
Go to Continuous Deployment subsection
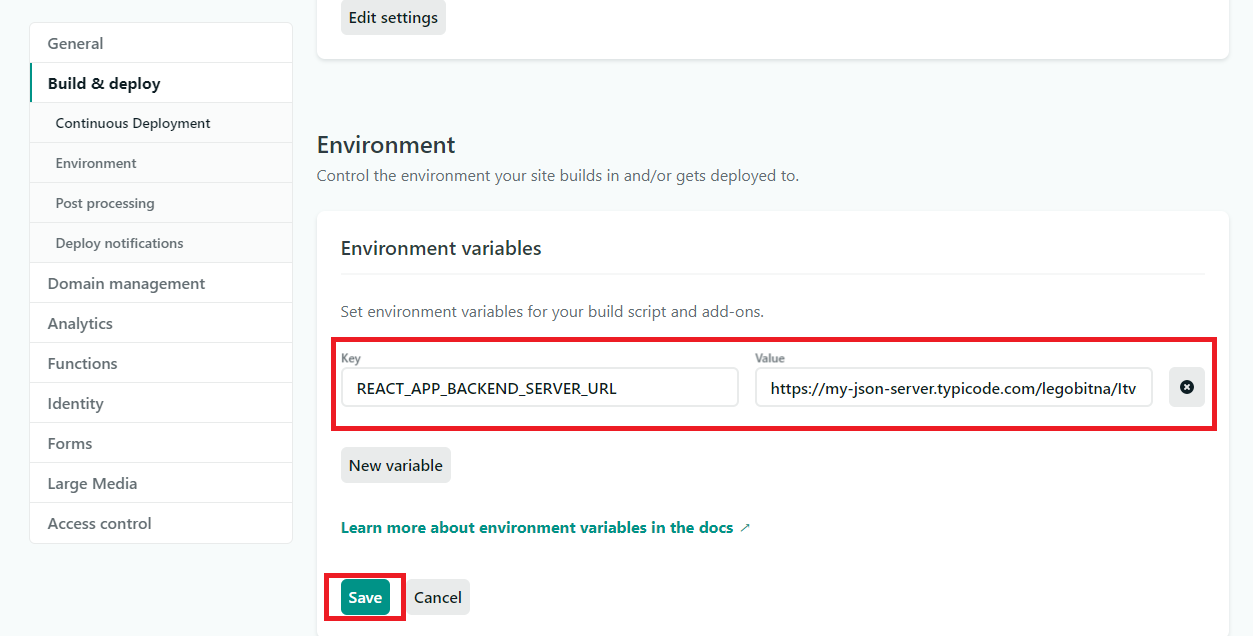tap(133, 124)
